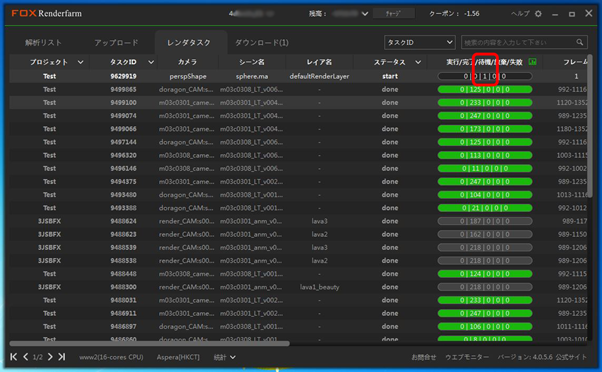Open the settings gear icon
This screenshot has height=372, width=602.
click(x=538, y=14)
